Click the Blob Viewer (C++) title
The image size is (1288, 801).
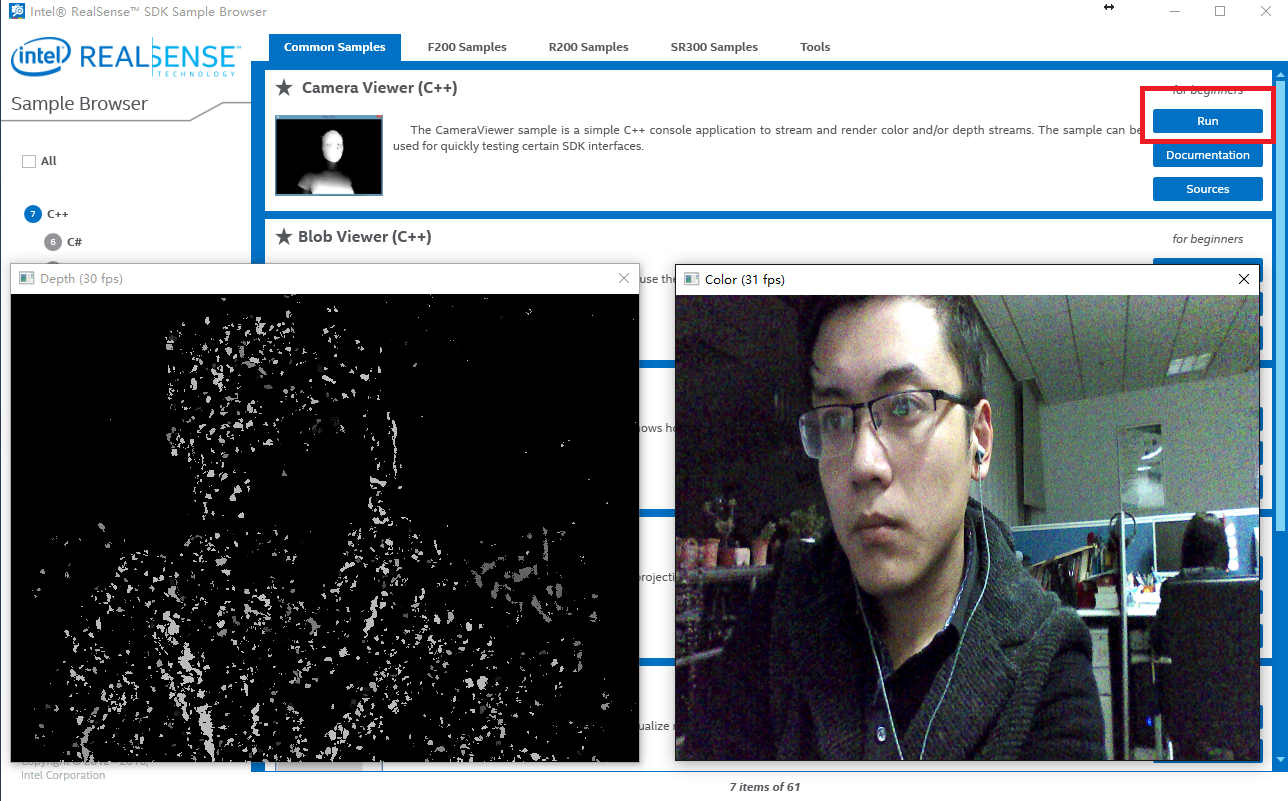(x=365, y=237)
